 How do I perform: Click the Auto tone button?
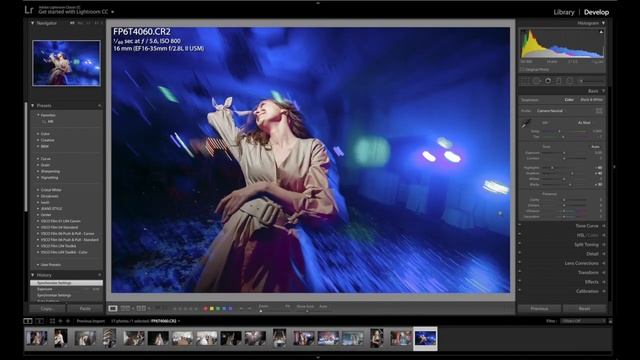click(x=596, y=147)
